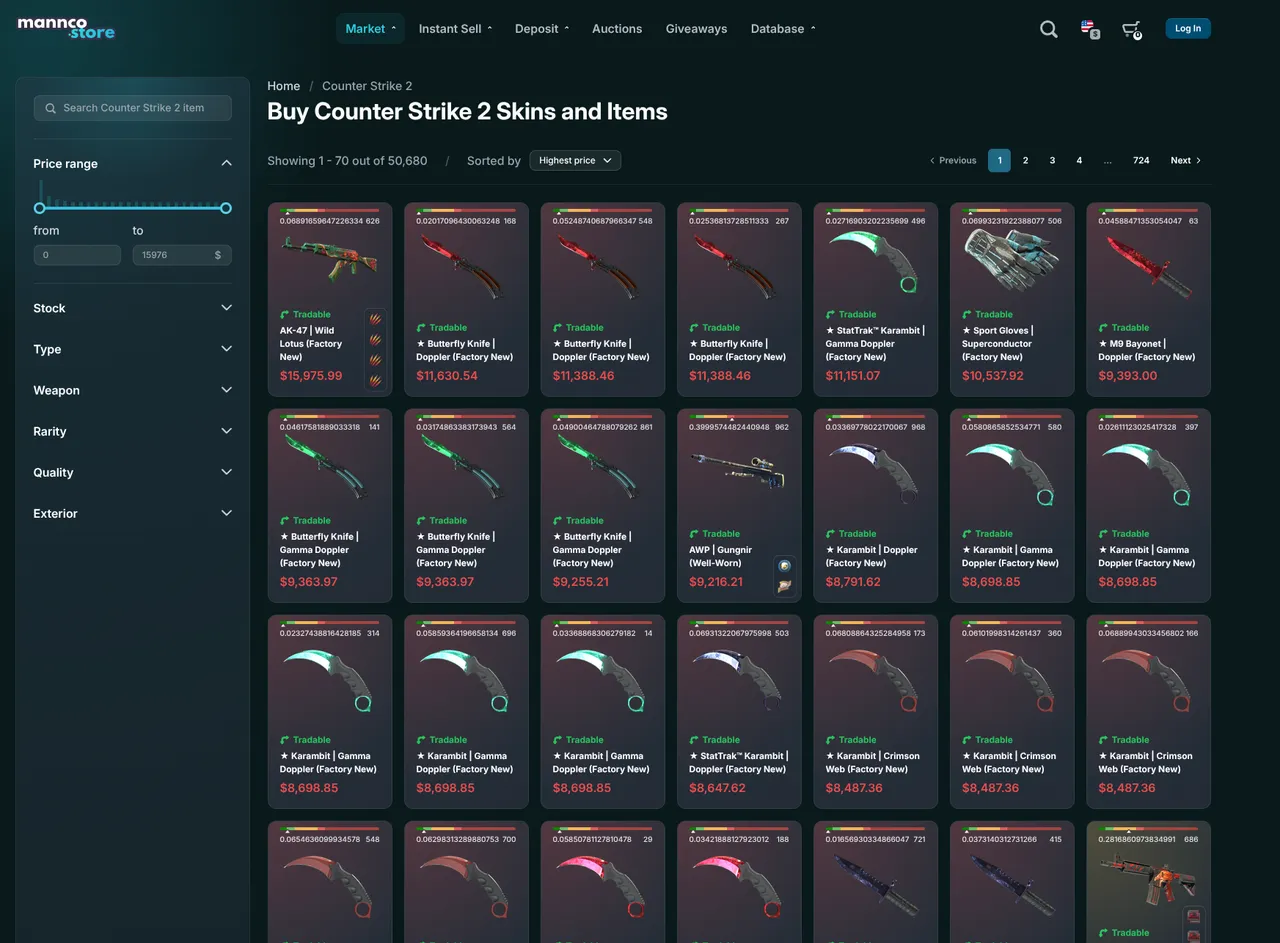1280x943 pixels.
Task: Go to the Previous results page
Action: (x=953, y=160)
